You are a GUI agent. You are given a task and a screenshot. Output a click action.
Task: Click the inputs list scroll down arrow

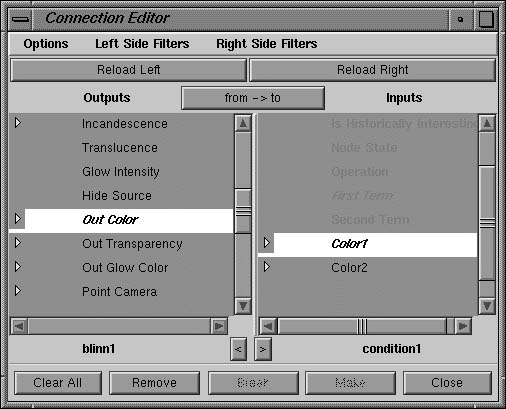coord(487,306)
